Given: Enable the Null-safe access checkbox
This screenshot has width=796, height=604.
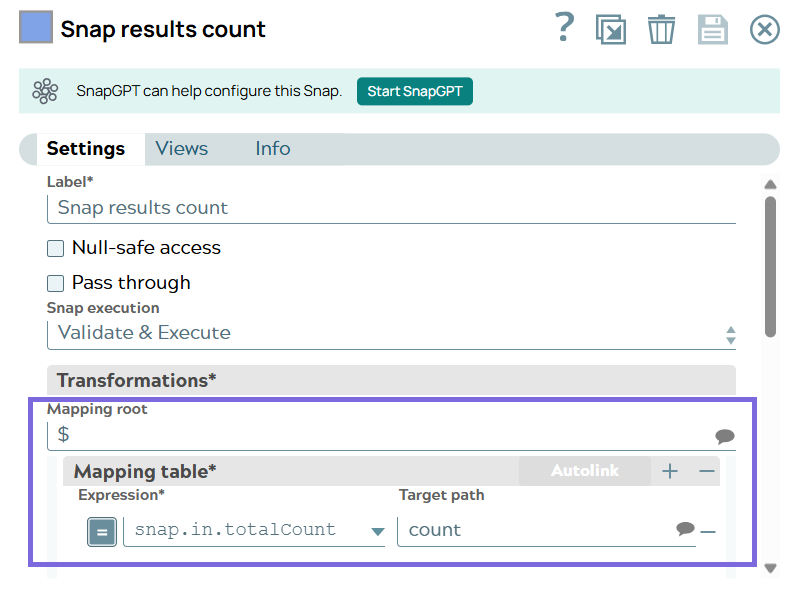Looking at the screenshot, I should pyautogui.click(x=56, y=248).
